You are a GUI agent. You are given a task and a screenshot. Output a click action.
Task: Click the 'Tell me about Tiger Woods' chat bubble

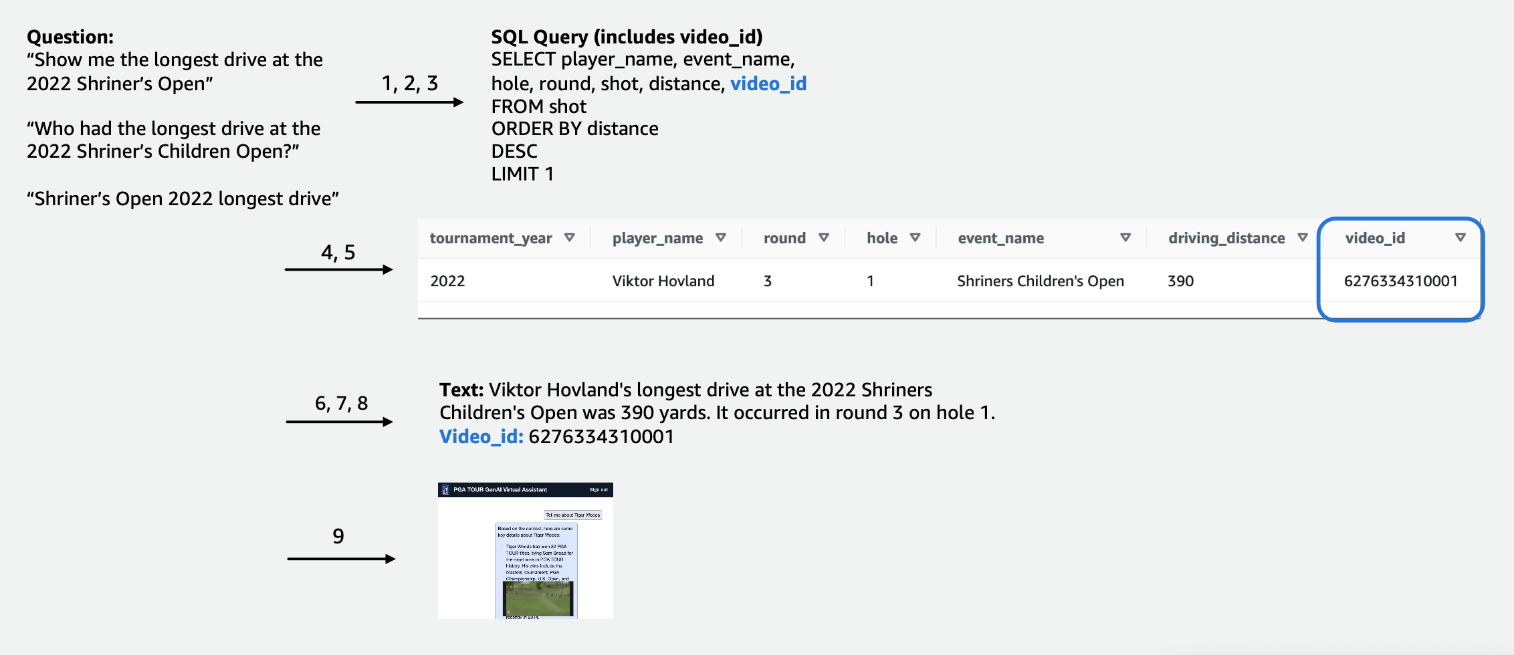point(573,515)
